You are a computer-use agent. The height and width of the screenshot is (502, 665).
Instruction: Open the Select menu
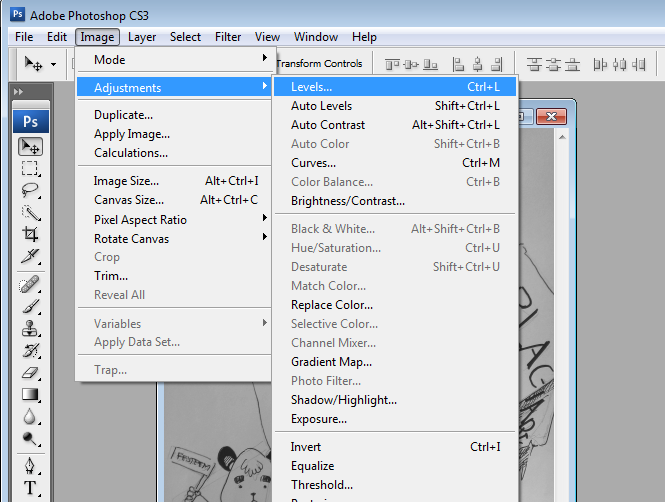click(x=185, y=37)
